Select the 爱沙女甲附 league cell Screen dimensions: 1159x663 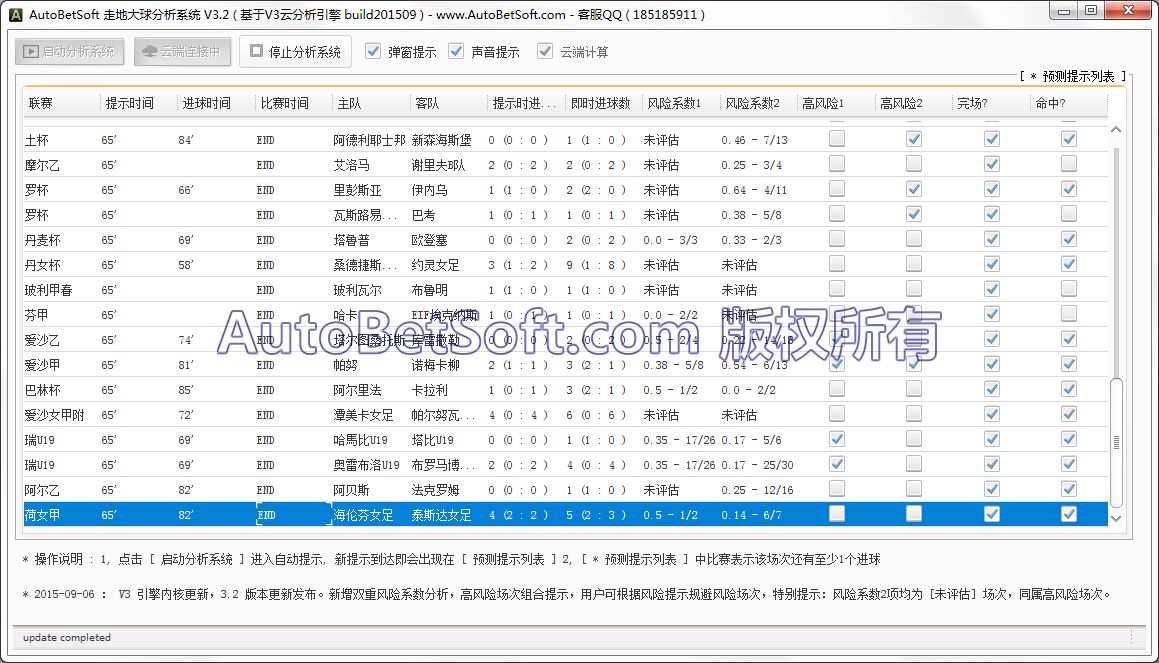[x=54, y=415]
